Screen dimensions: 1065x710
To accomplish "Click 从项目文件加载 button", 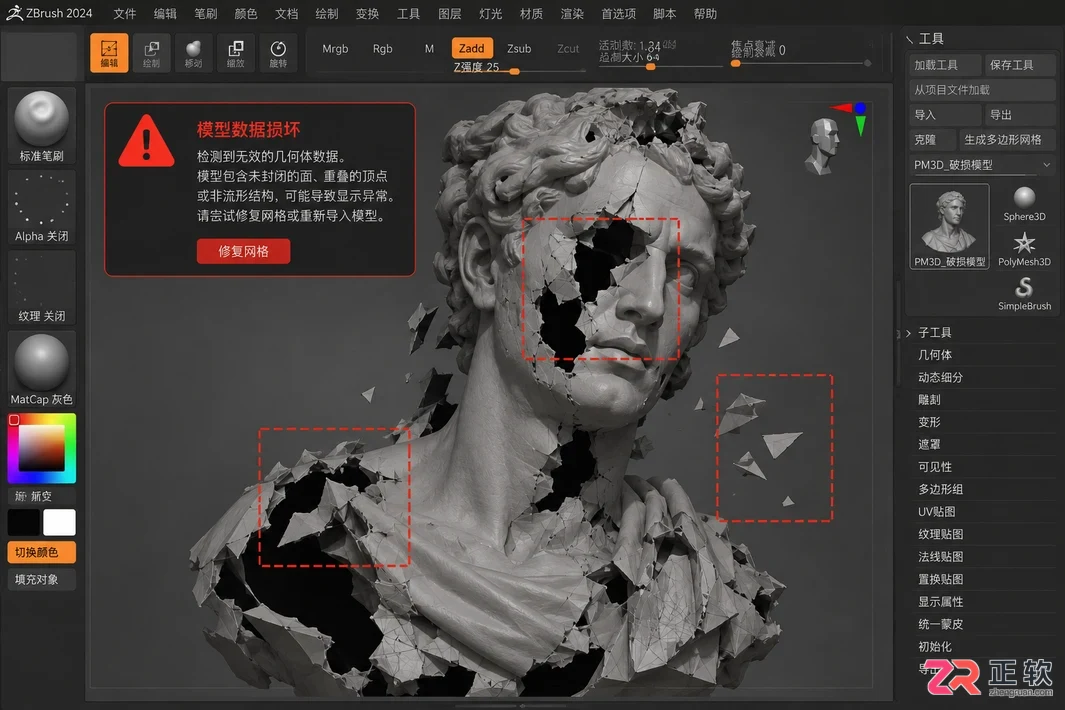I will pyautogui.click(x=982, y=90).
